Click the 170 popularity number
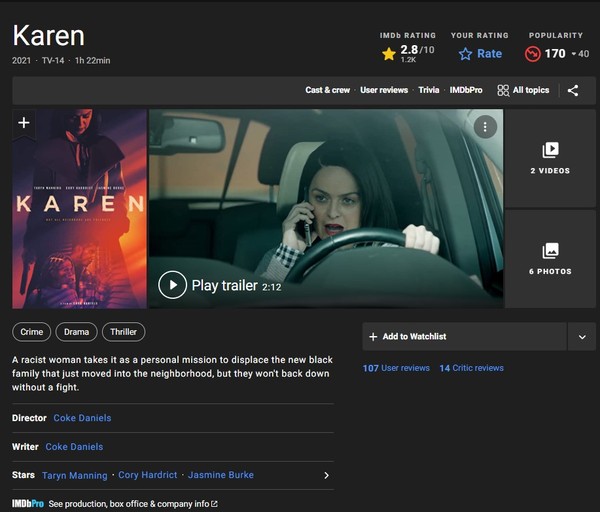Image resolution: width=600 pixels, height=512 pixels. (555, 54)
